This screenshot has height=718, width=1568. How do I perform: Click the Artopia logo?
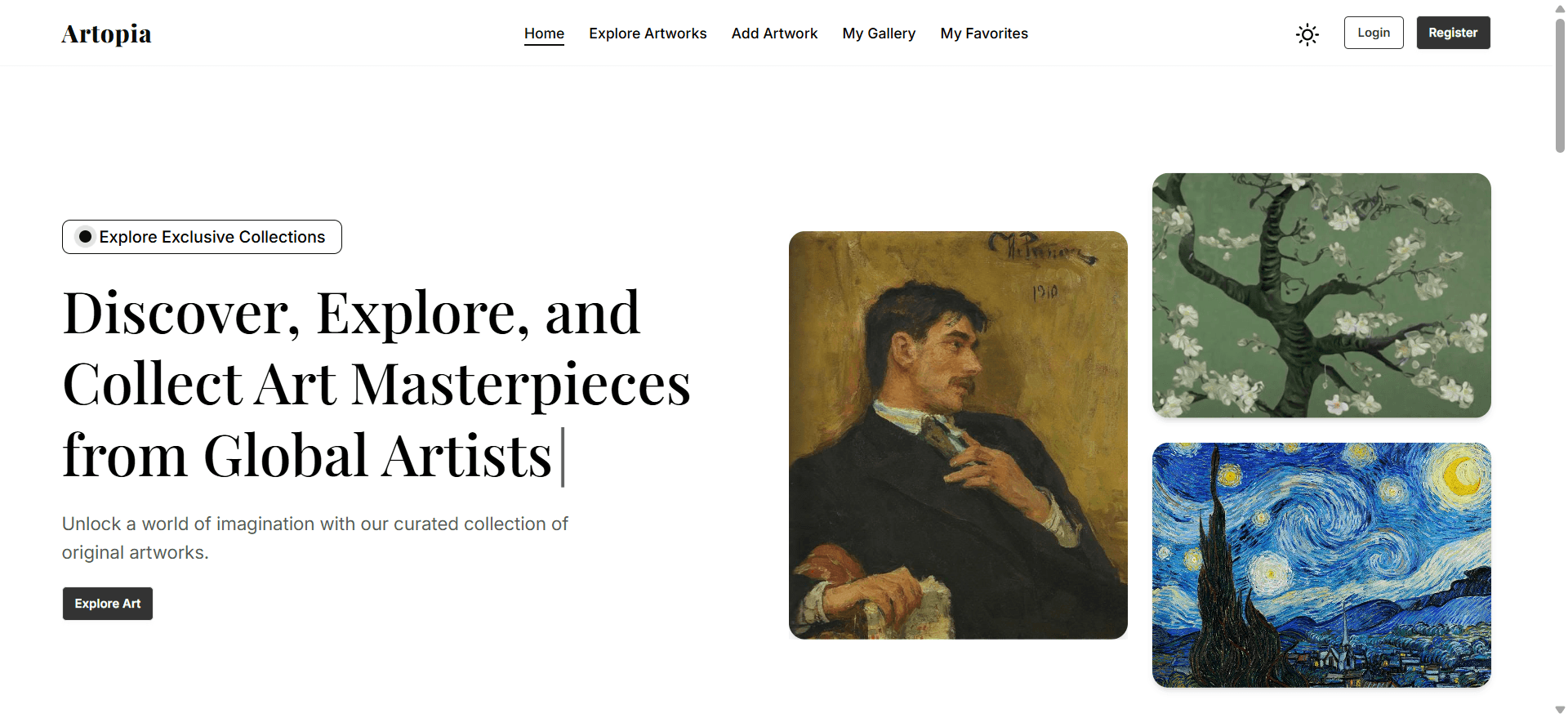(107, 33)
